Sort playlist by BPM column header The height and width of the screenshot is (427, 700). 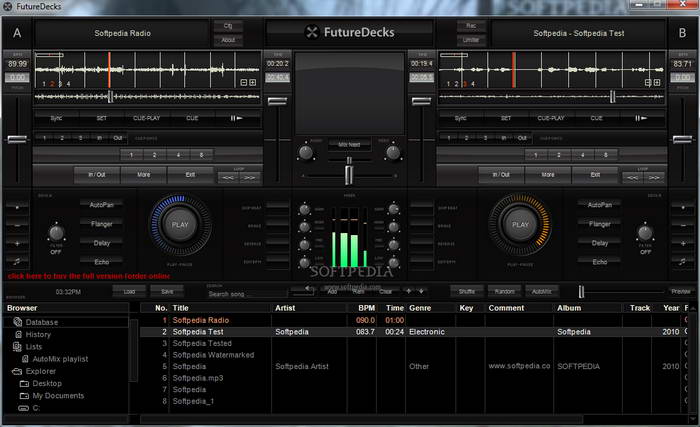point(362,308)
